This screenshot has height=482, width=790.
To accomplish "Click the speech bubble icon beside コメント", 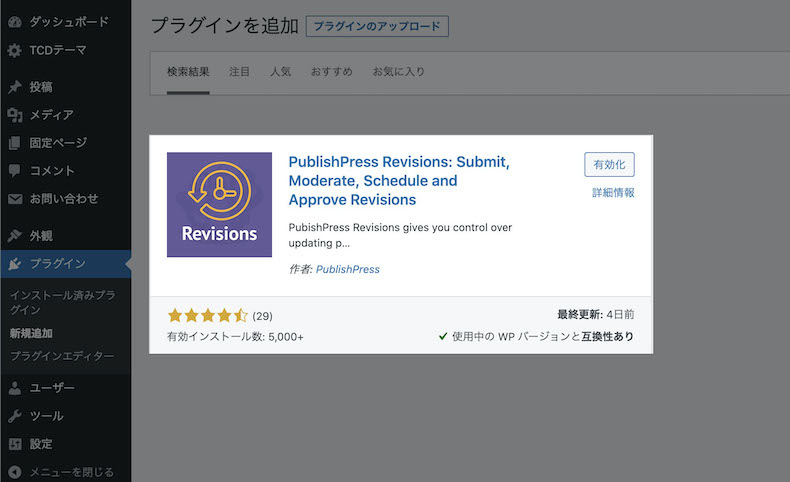I will coord(15,171).
